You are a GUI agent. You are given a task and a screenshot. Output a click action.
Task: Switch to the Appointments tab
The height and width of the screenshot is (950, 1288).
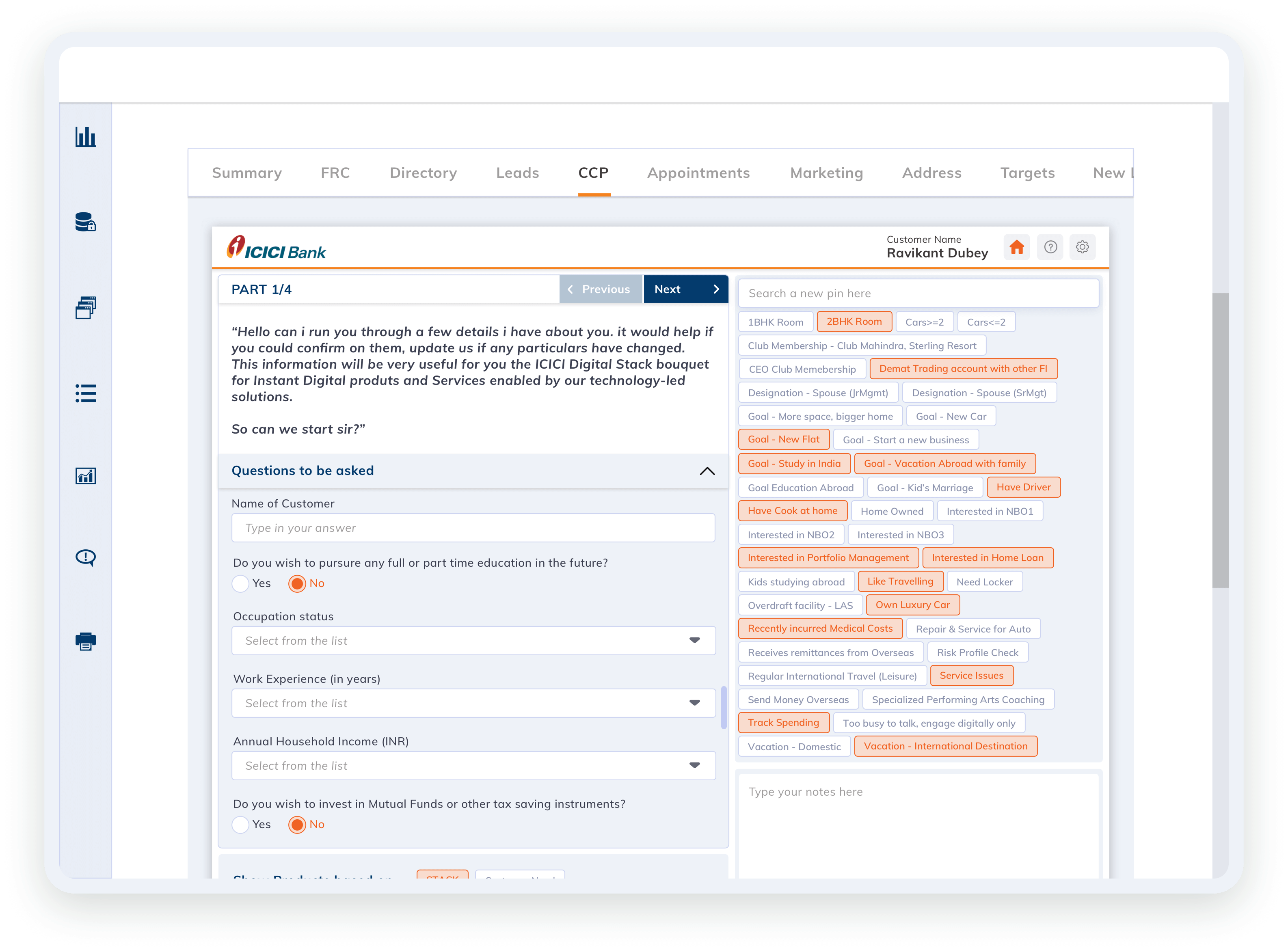(x=698, y=173)
